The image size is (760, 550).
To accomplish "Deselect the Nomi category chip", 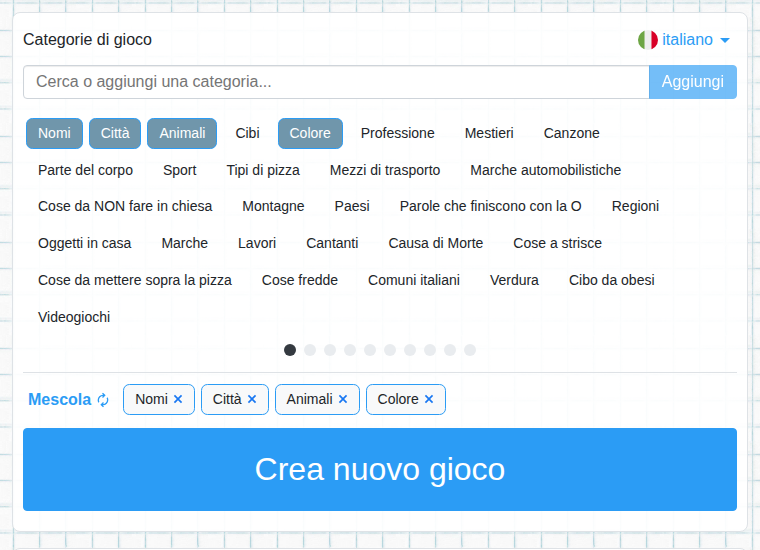I will 54,133.
